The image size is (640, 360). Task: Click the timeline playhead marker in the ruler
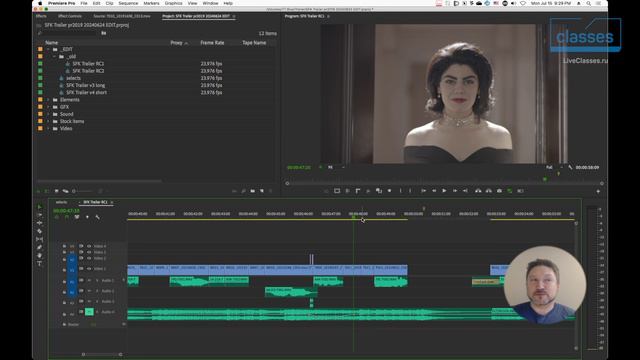353,218
